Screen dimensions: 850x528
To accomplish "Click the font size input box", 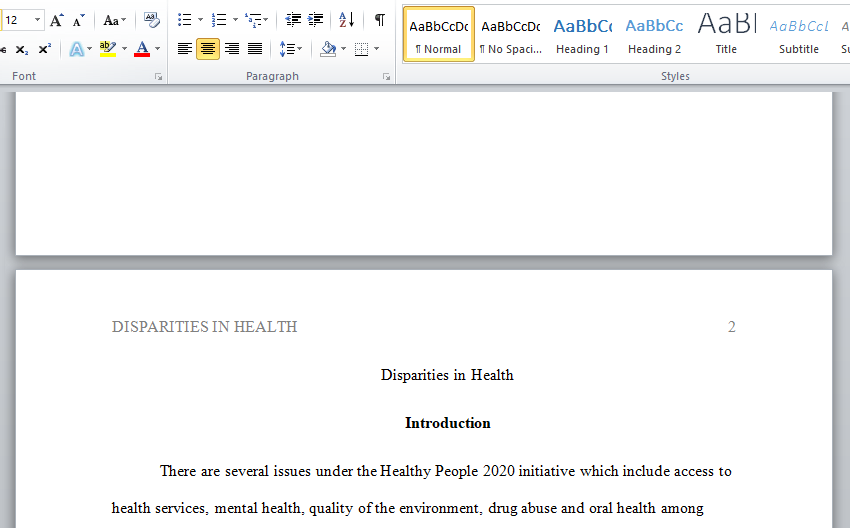I will point(17,21).
